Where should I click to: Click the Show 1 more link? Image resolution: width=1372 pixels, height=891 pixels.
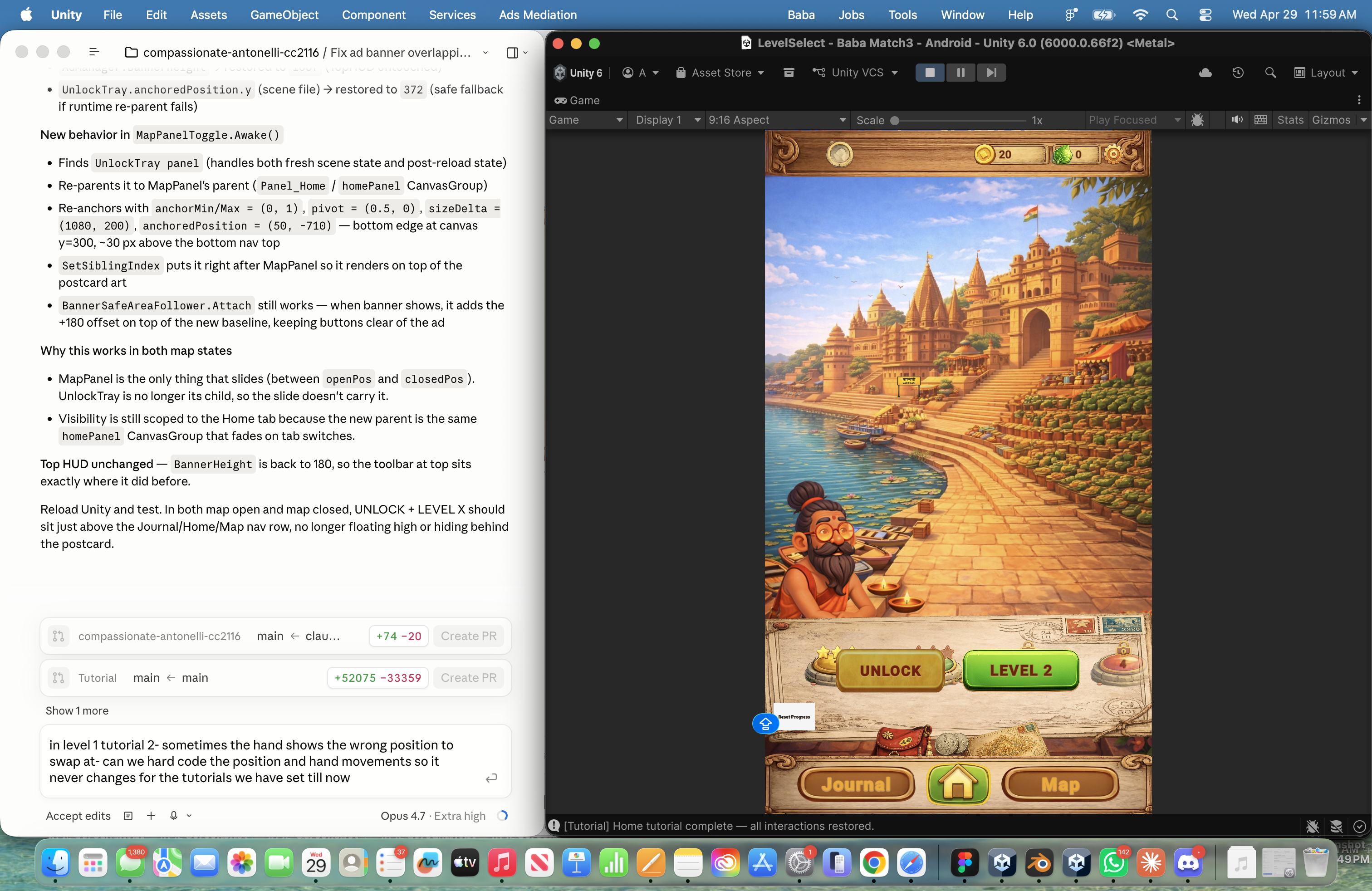77,710
